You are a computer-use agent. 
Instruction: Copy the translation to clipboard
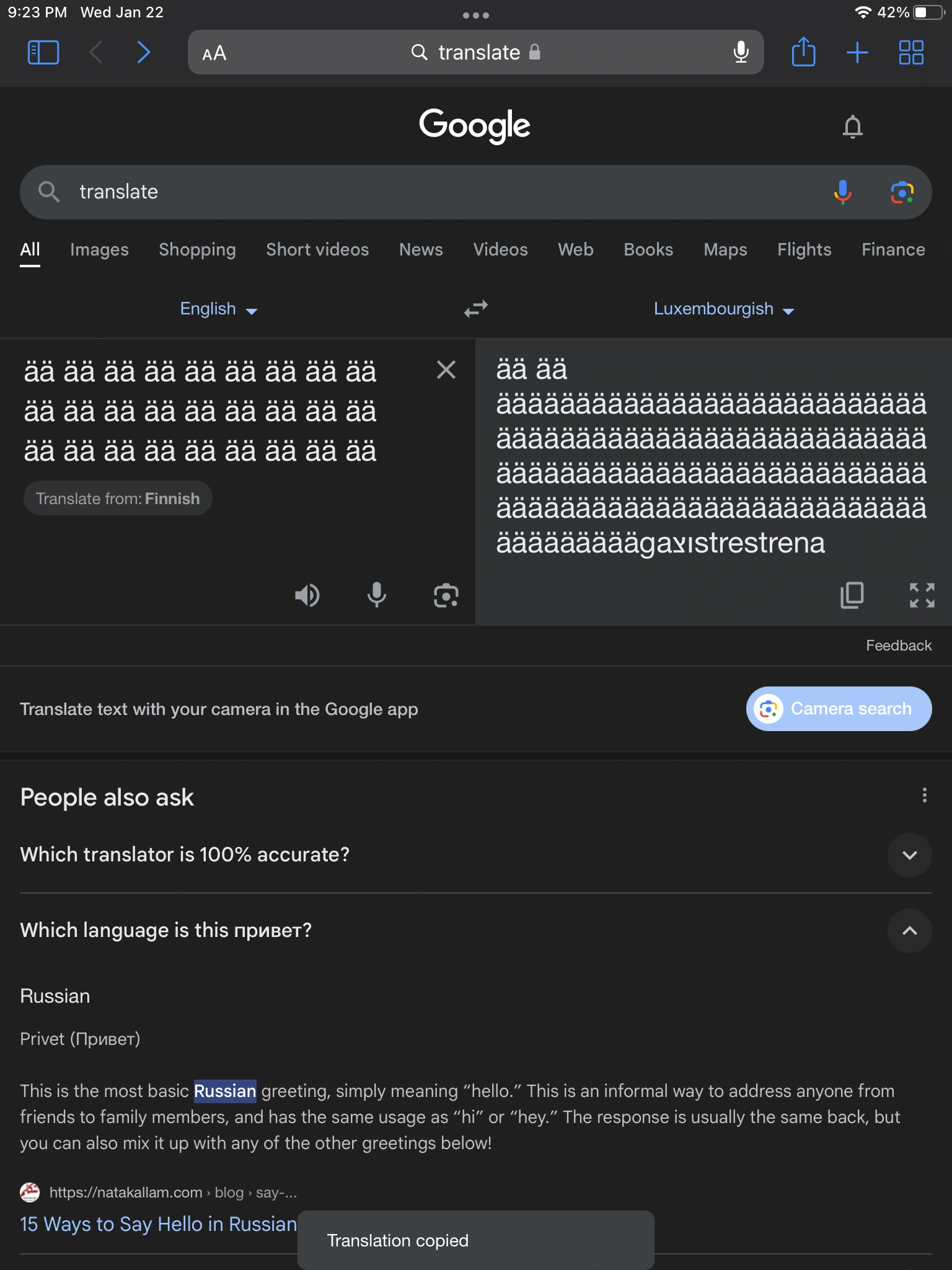(852, 595)
